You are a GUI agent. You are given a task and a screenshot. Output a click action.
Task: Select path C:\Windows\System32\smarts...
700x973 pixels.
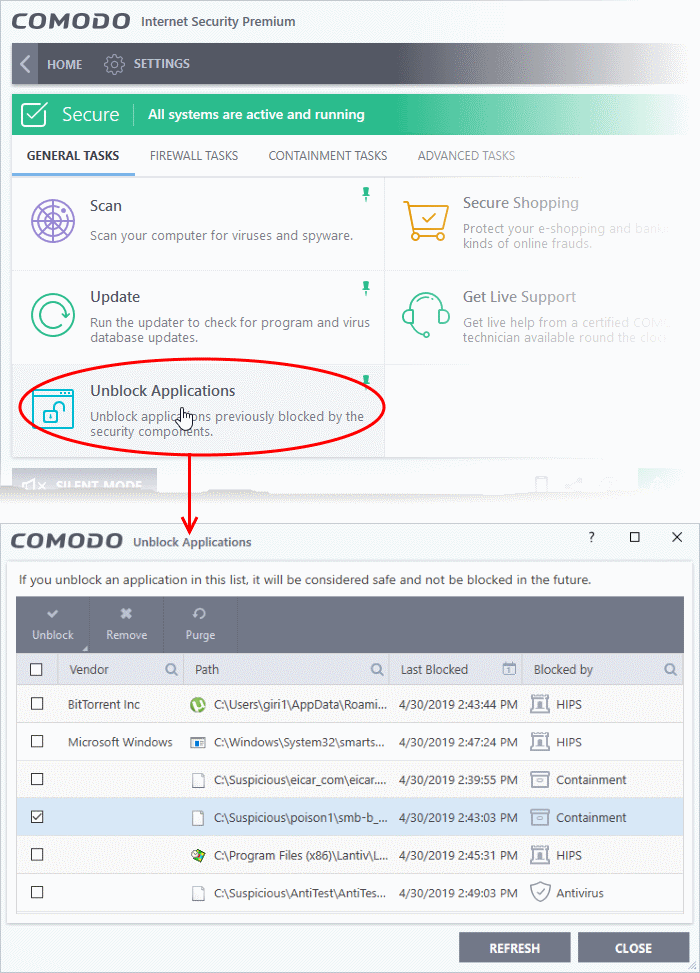click(299, 742)
